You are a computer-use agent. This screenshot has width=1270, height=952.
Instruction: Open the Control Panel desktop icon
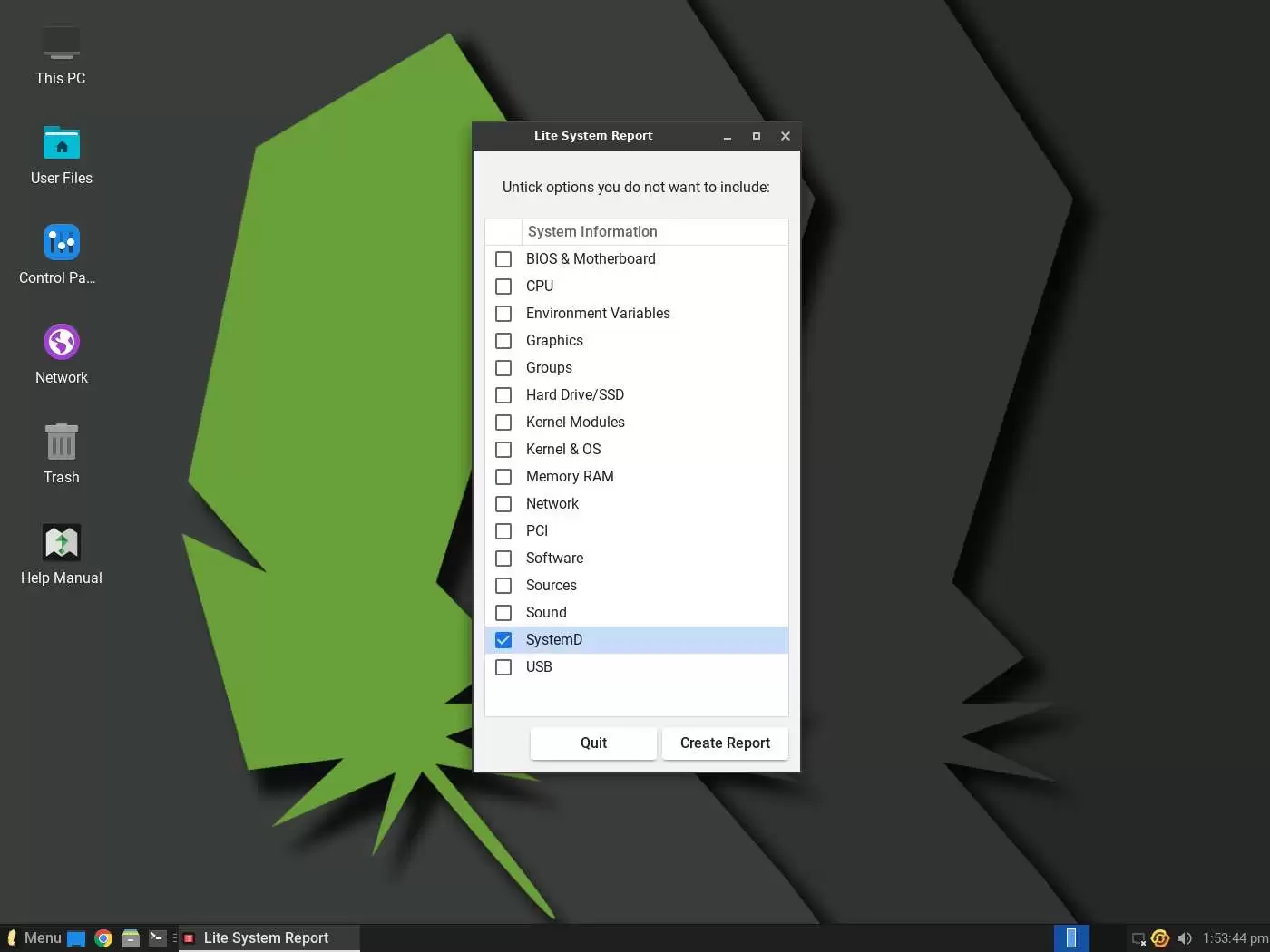tap(60, 241)
